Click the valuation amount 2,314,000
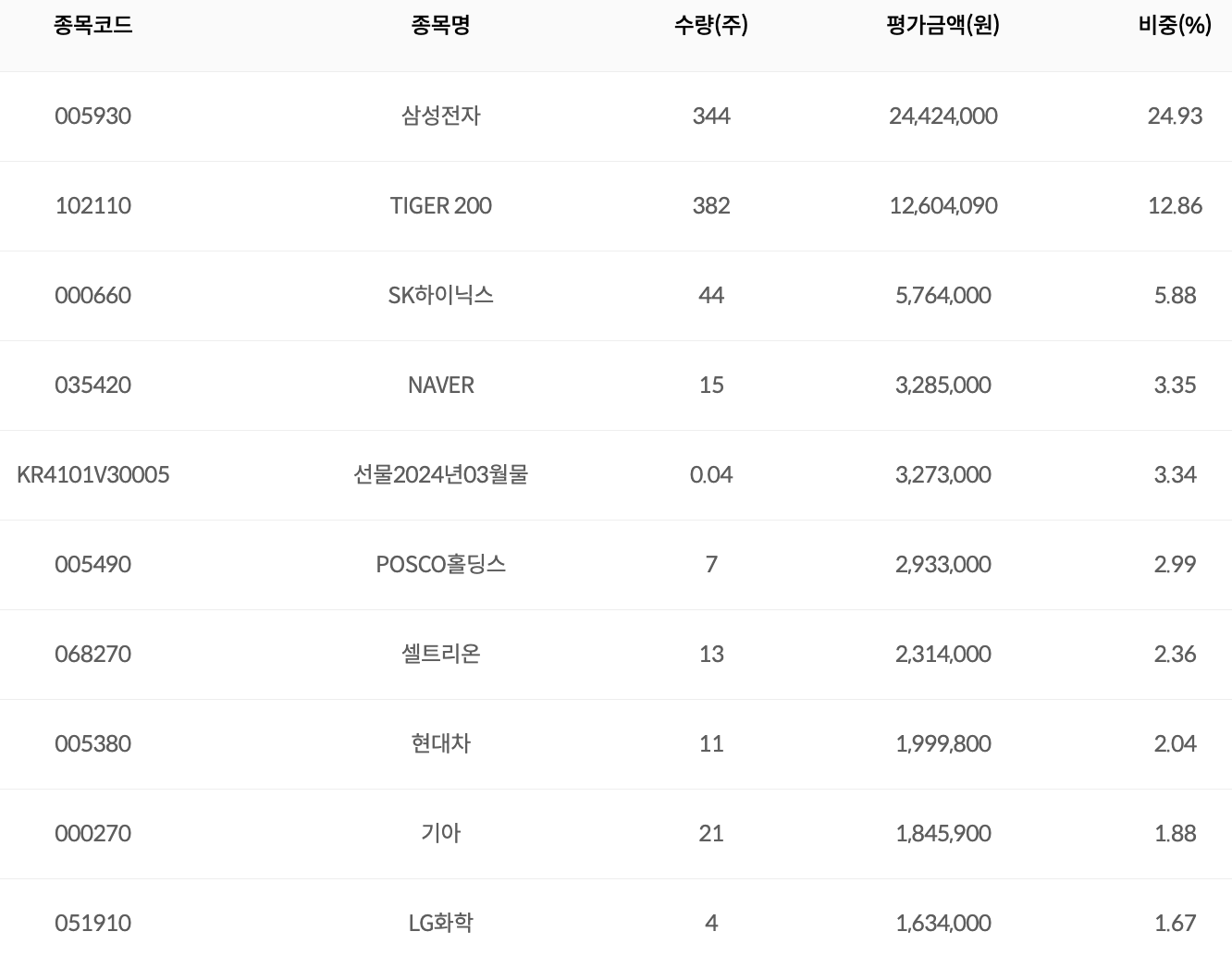 click(x=943, y=654)
